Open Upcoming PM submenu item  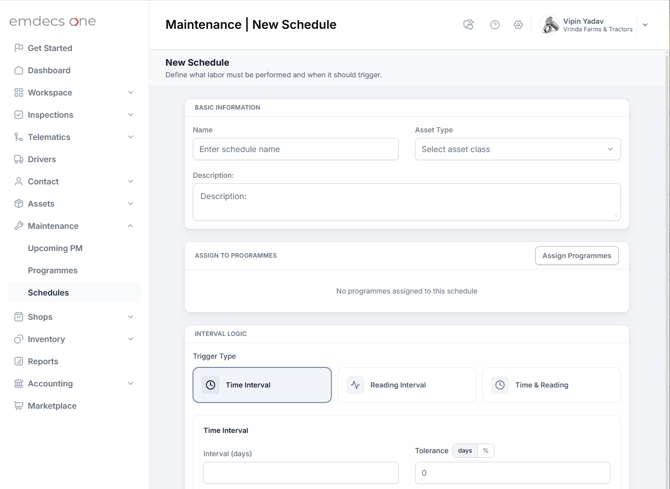point(55,248)
